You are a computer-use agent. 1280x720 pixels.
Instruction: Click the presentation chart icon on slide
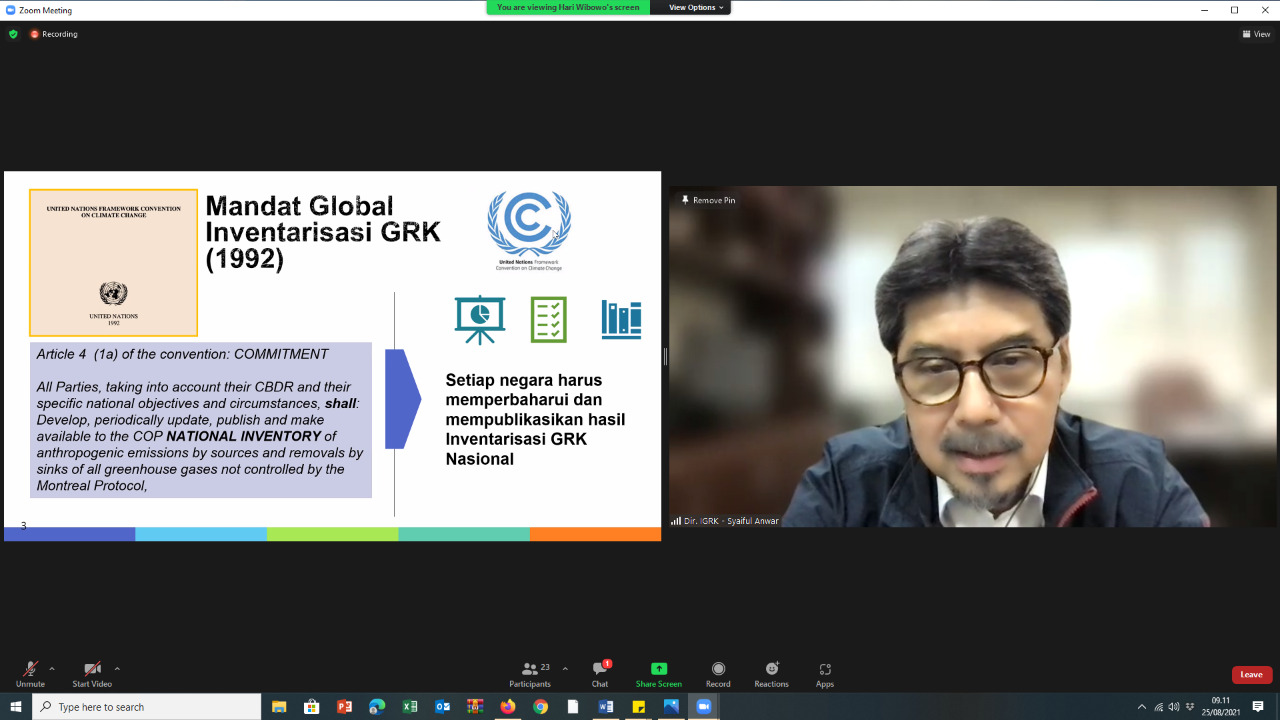coord(480,320)
